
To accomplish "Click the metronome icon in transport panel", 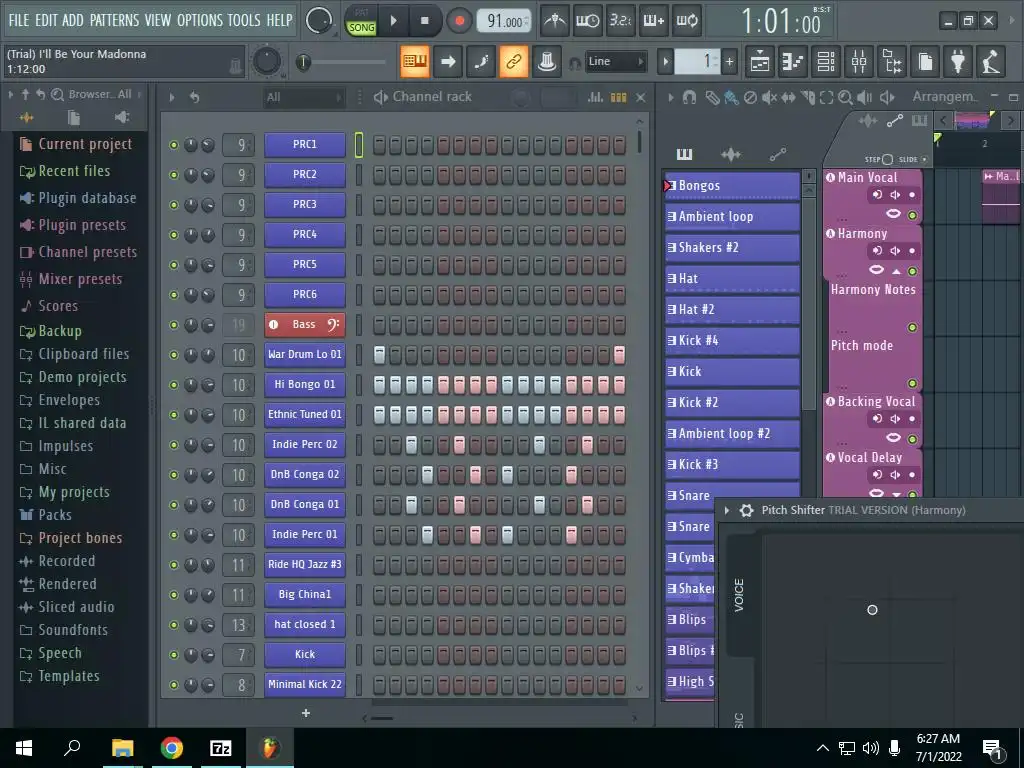I will (554, 20).
